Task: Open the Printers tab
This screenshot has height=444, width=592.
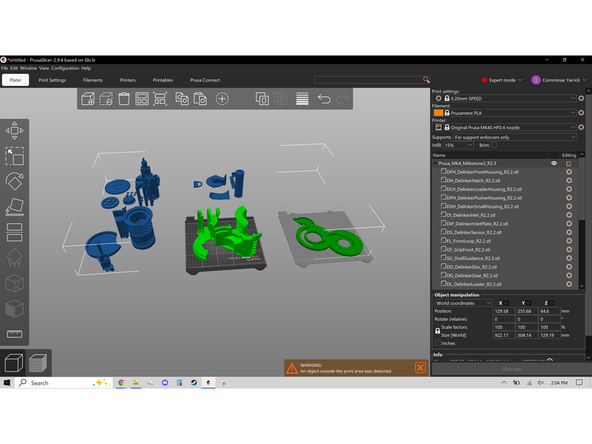Action: coord(128,80)
